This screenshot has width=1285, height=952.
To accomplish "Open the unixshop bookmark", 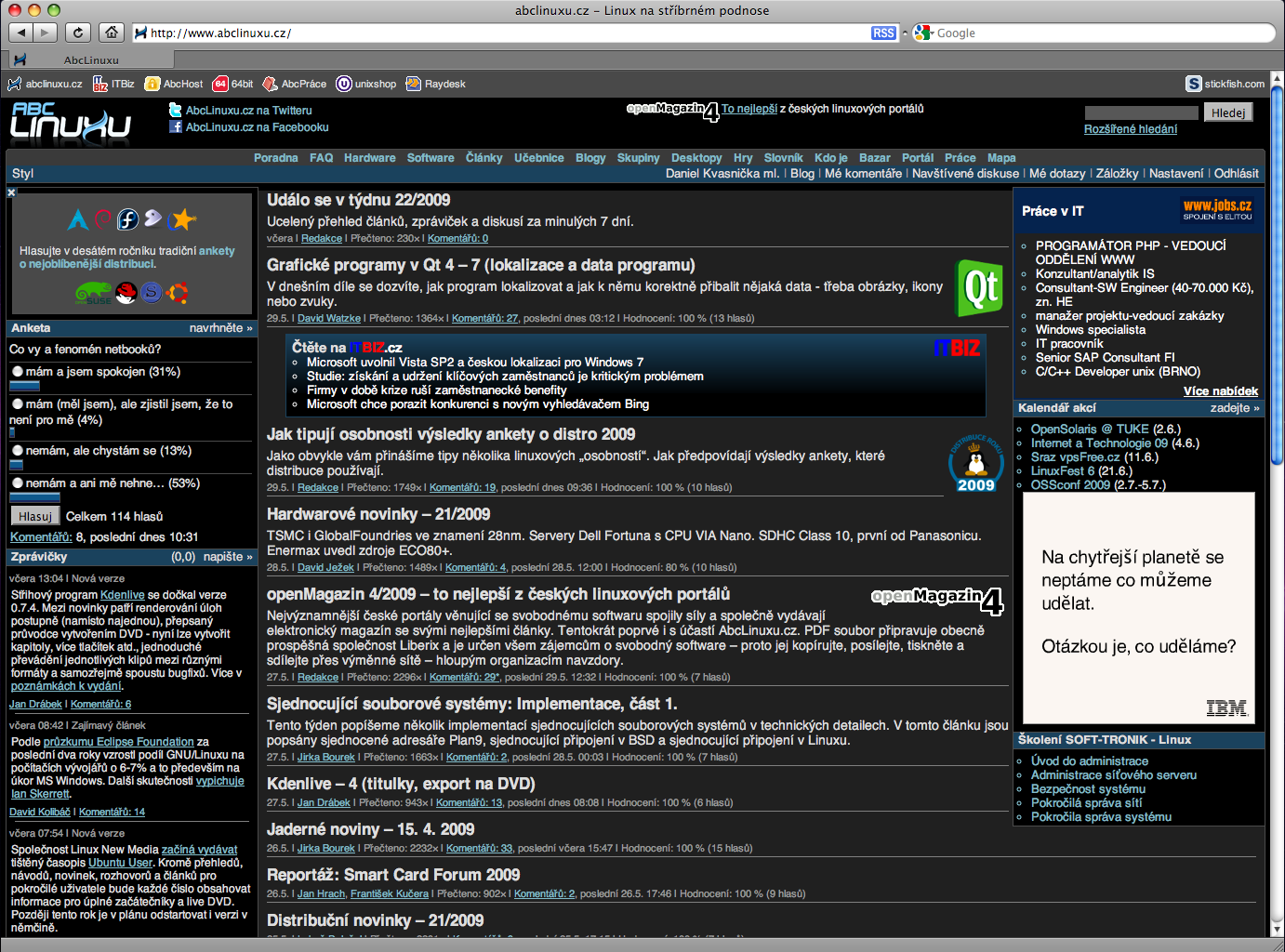I will point(365,84).
